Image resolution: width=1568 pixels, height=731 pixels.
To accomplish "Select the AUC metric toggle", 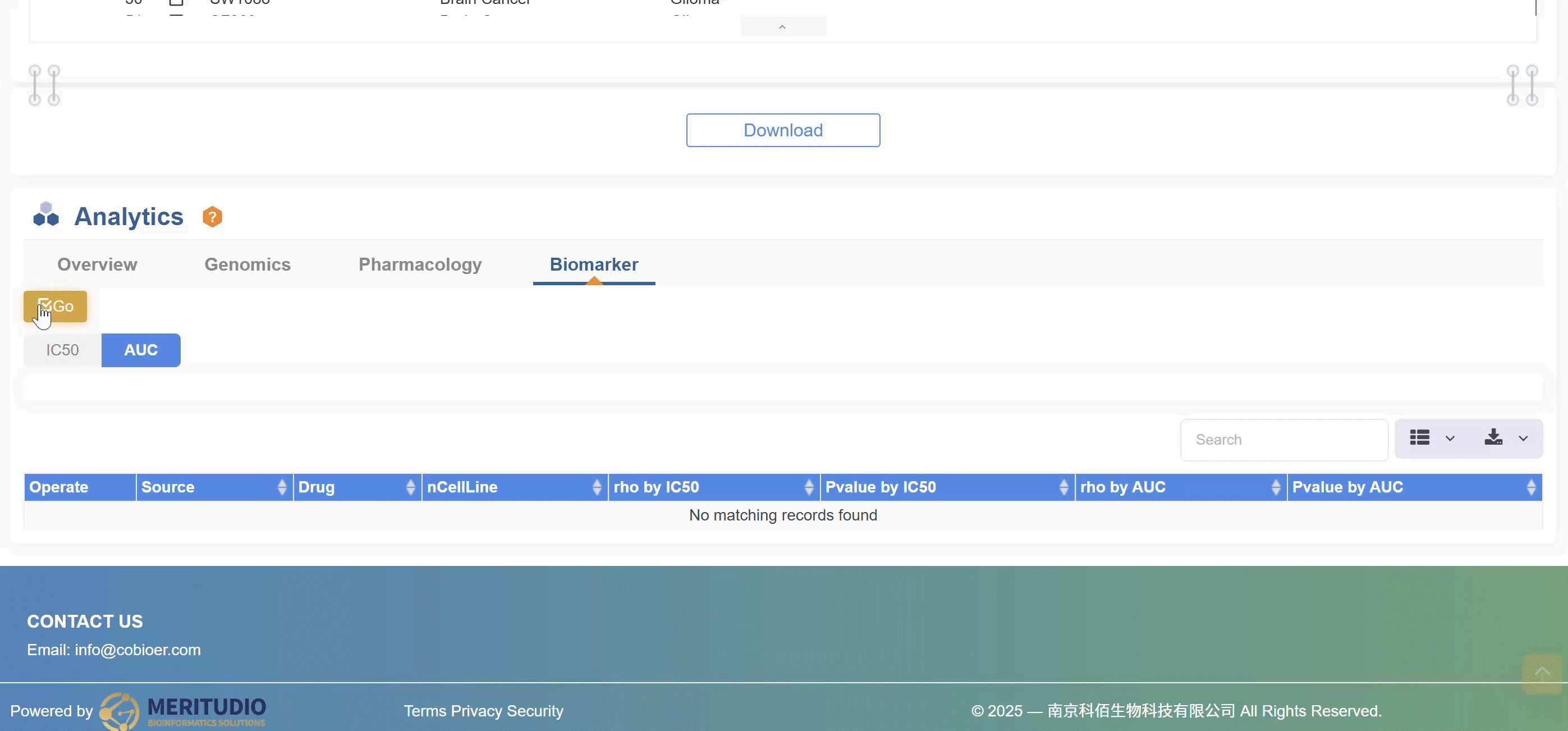I will click(141, 350).
